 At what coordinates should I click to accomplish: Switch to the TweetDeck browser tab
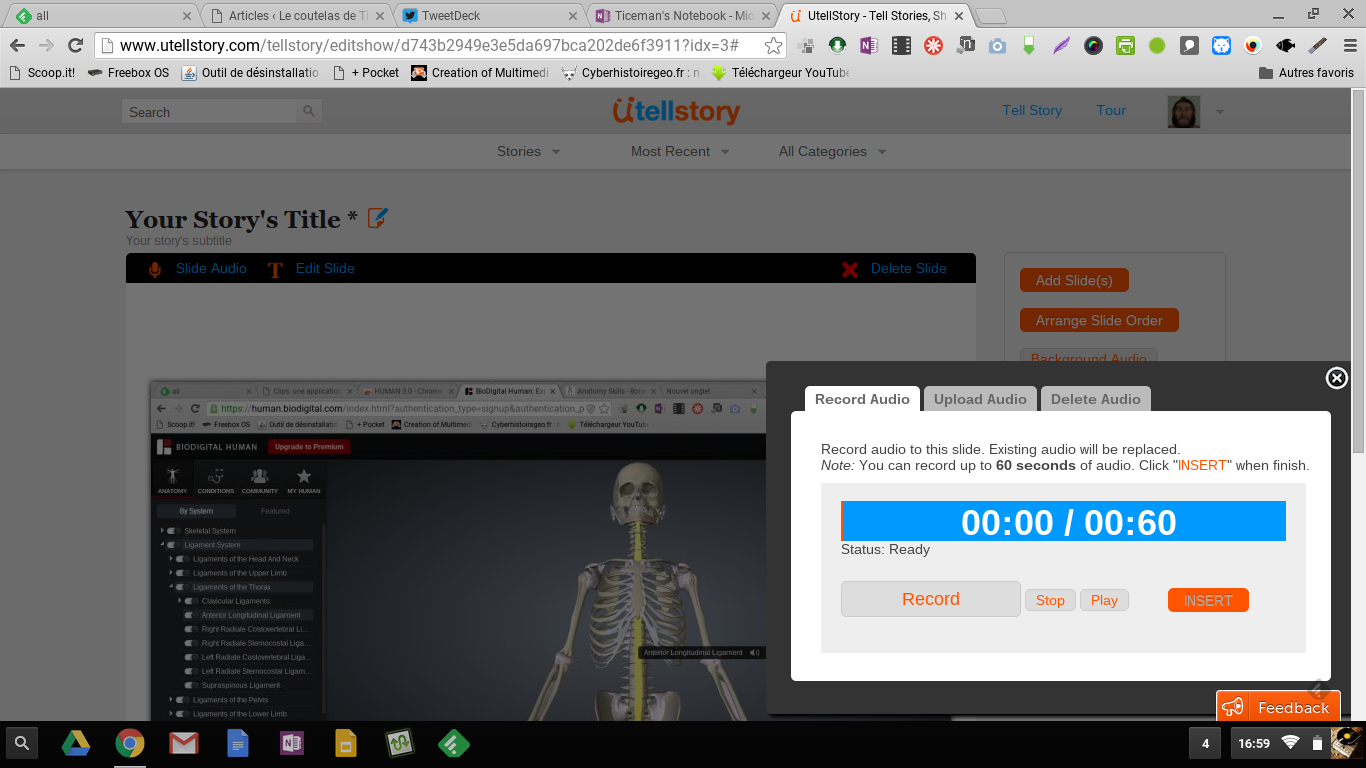(490, 15)
